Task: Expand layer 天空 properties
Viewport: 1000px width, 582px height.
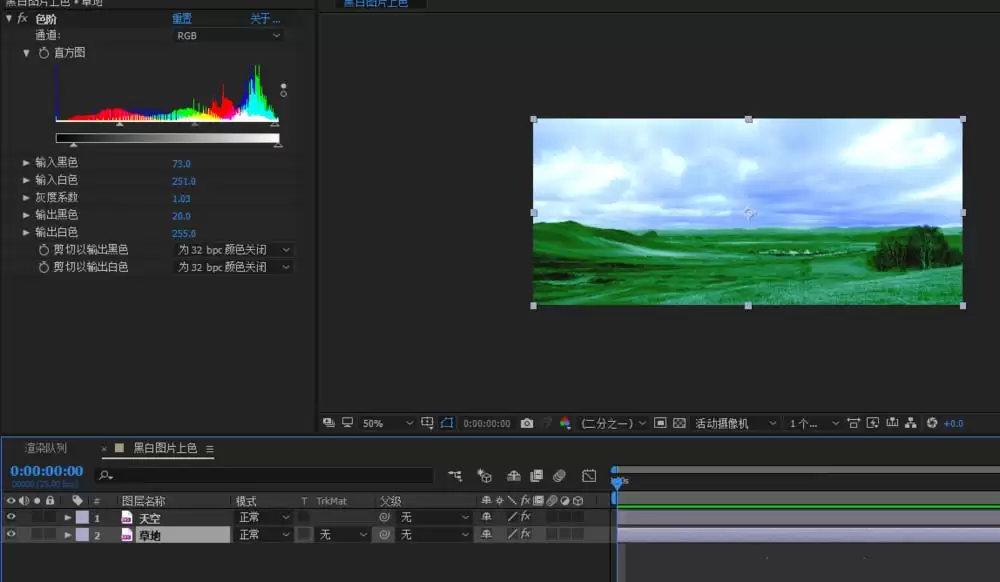Action: (x=68, y=518)
